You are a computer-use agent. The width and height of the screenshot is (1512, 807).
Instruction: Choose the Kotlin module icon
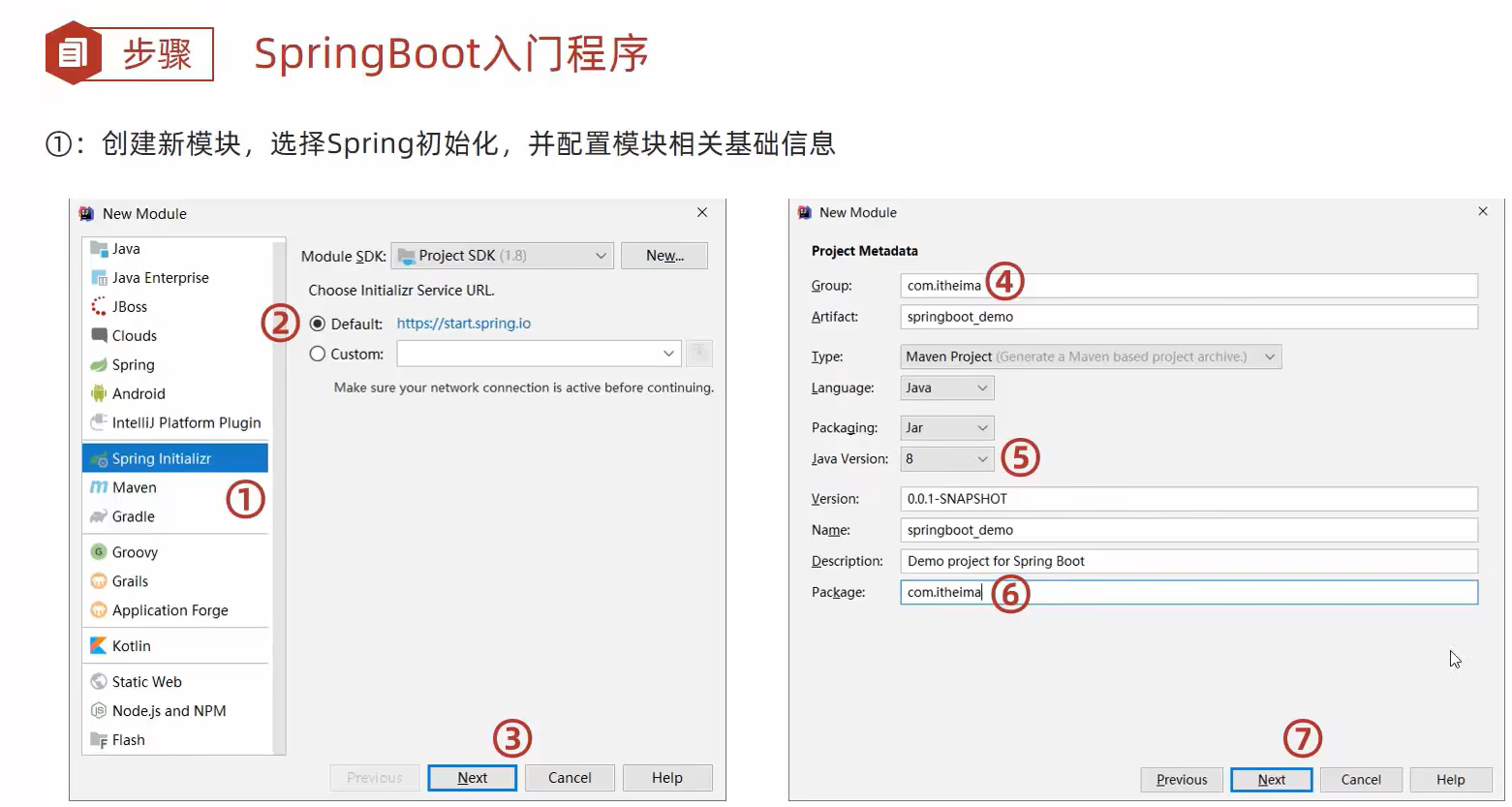point(99,646)
